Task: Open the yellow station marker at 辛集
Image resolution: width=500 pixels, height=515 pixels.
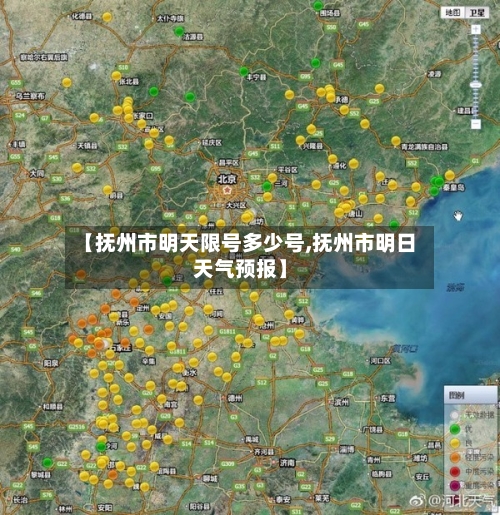Action: (150, 350)
